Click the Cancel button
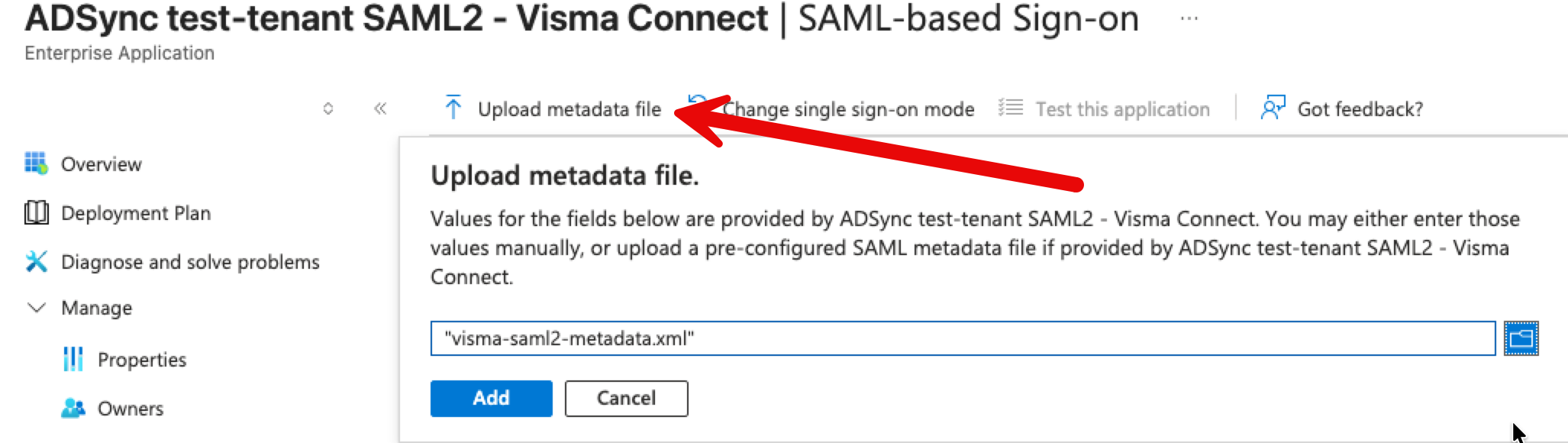This screenshot has width=1568, height=443. coord(626,398)
